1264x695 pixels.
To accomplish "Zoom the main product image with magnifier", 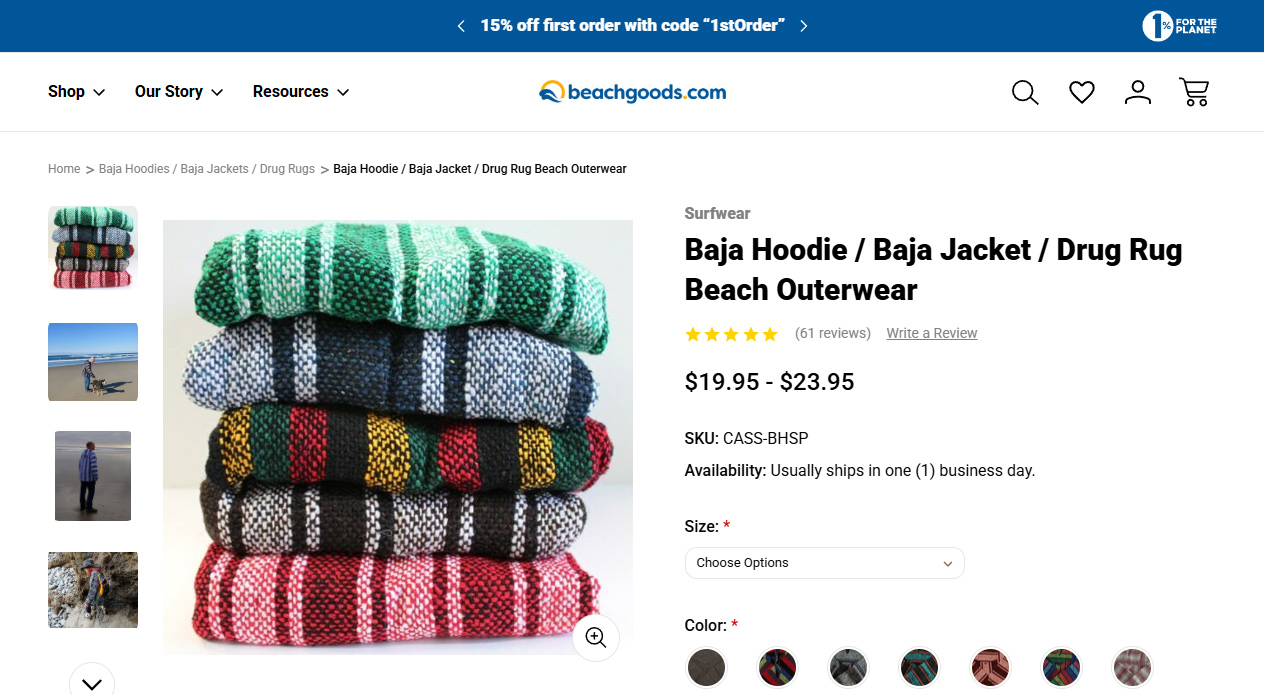I will pyautogui.click(x=596, y=637).
